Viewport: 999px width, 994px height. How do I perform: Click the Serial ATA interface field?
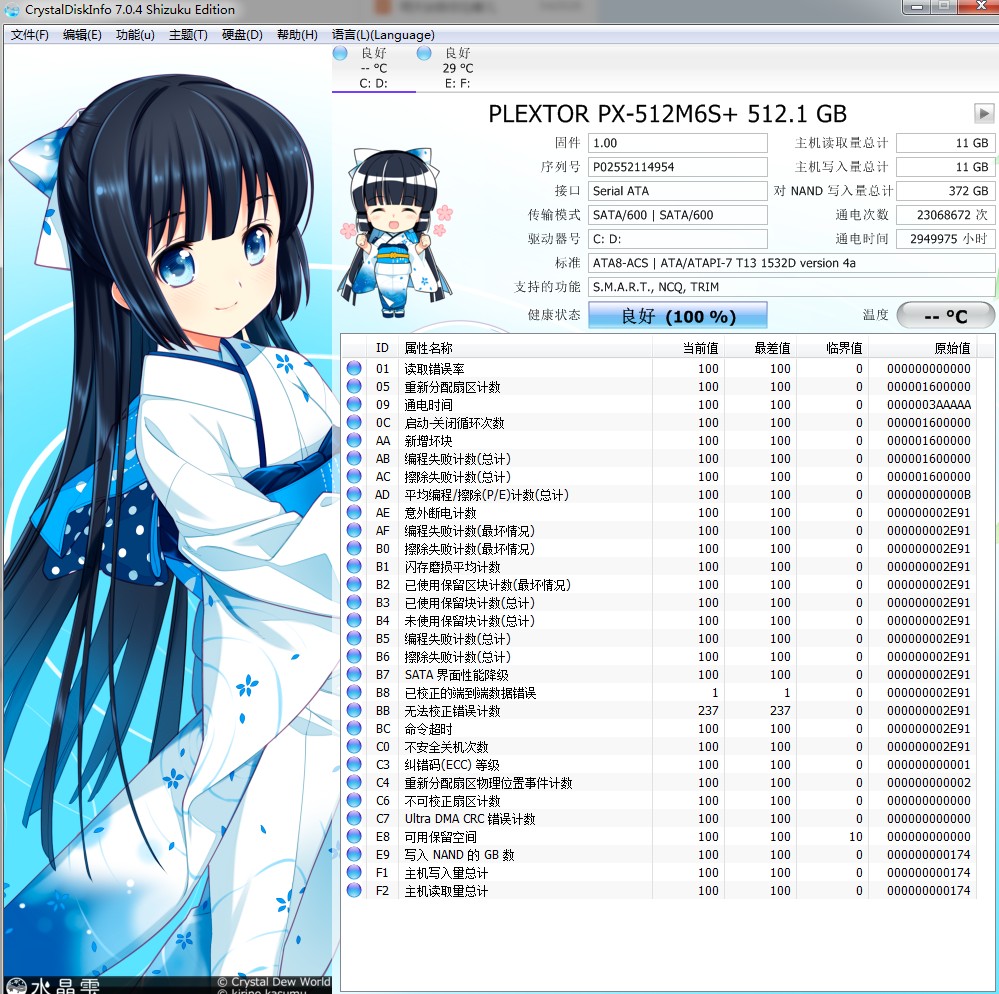(x=677, y=191)
